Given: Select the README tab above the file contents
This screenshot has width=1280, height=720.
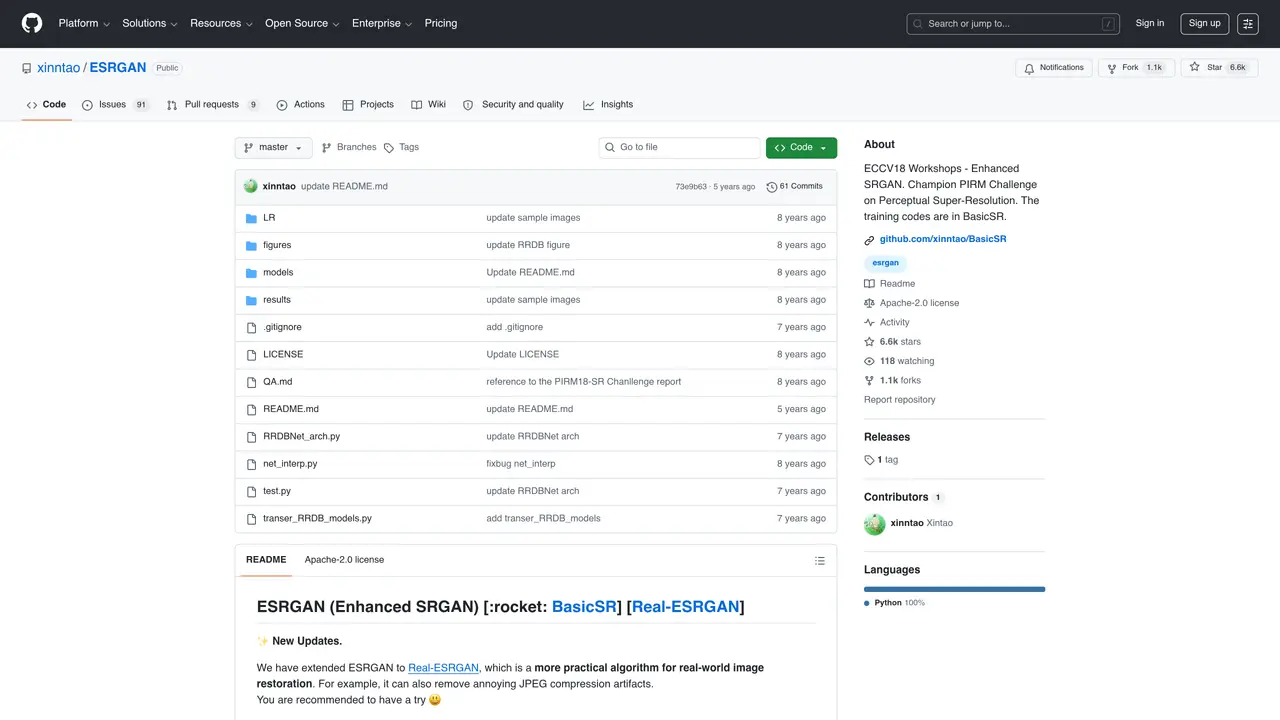Looking at the screenshot, I should point(266,560).
